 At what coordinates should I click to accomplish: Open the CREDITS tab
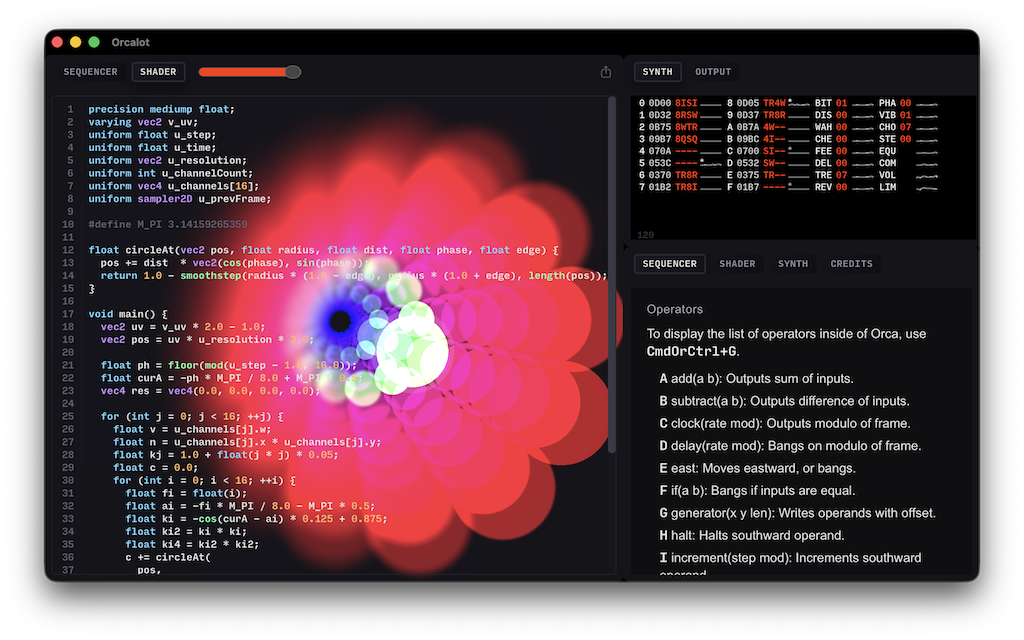coord(851,263)
